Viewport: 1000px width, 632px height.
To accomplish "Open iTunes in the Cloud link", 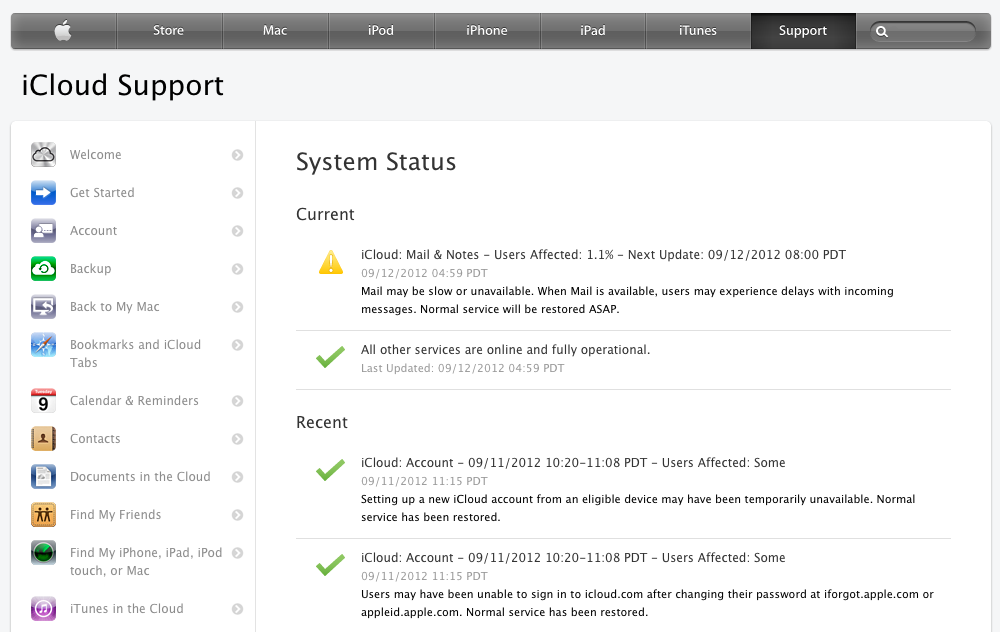I will 127,608.
